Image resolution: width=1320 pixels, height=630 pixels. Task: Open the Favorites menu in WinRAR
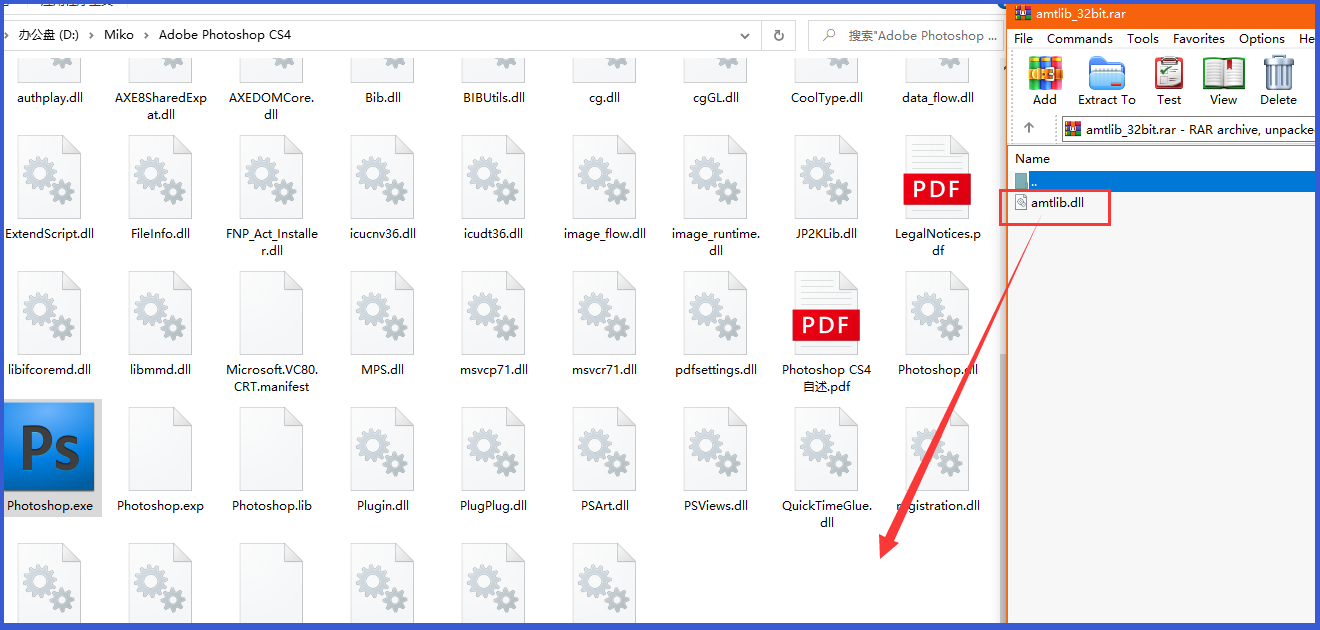(1198, 38)
